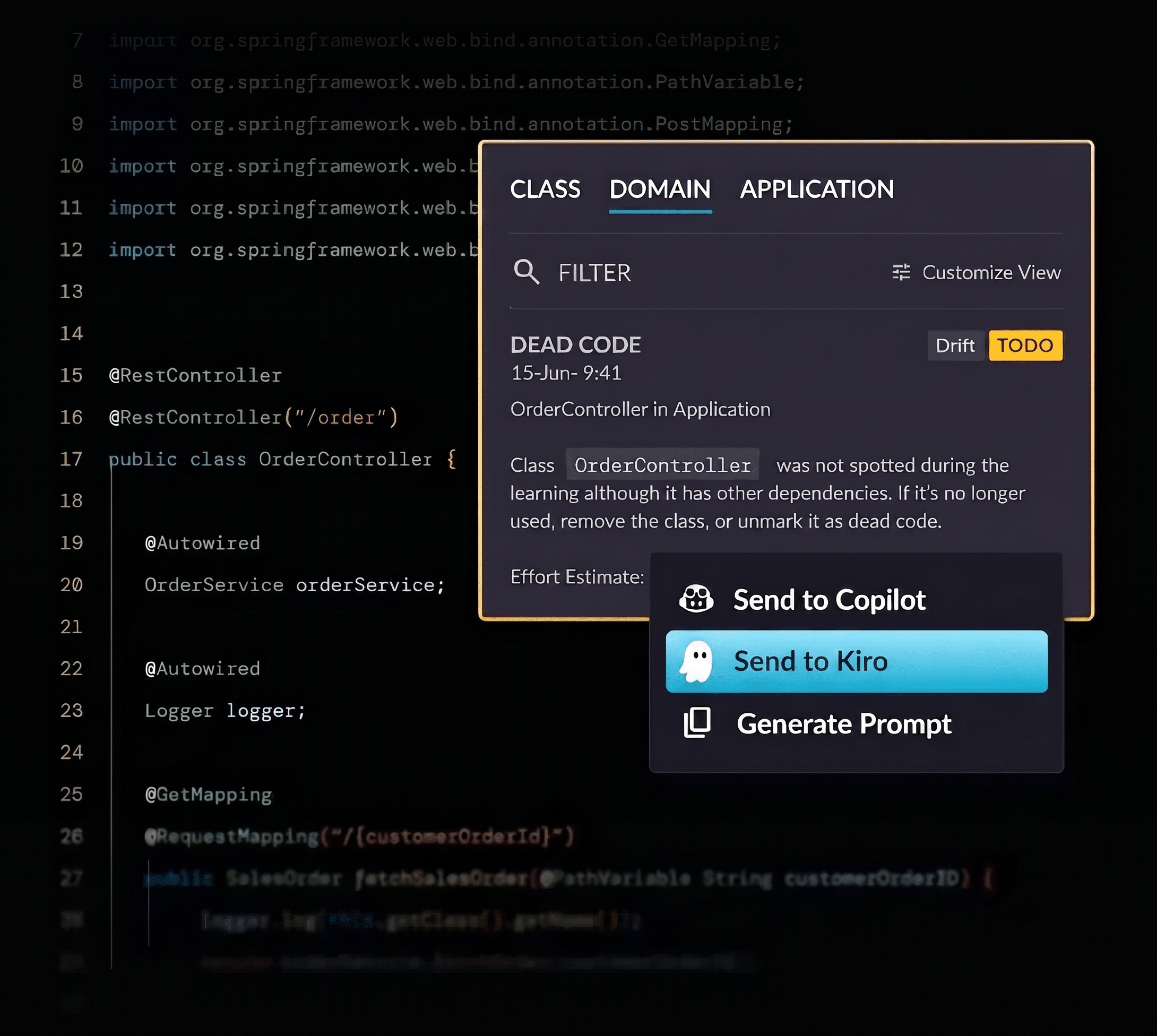Click the @Autowired on line 22
1157x1036 pixels.
pyautogui.click(x=203, y=668)
